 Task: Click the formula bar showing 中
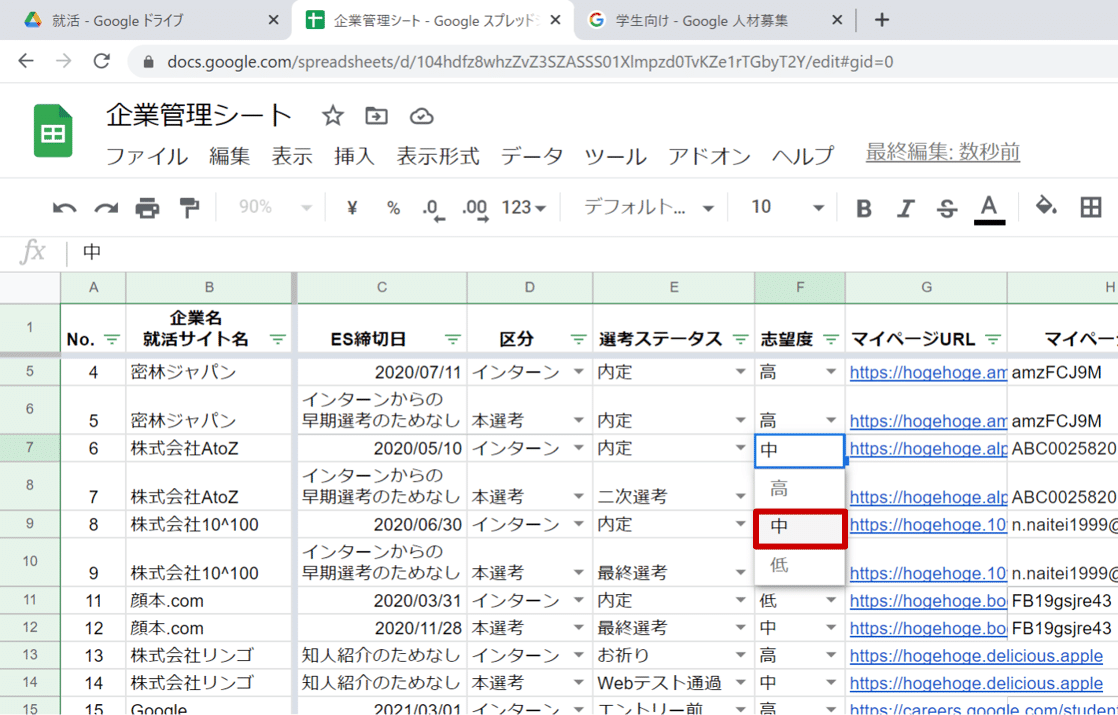(x=592, y=252)
